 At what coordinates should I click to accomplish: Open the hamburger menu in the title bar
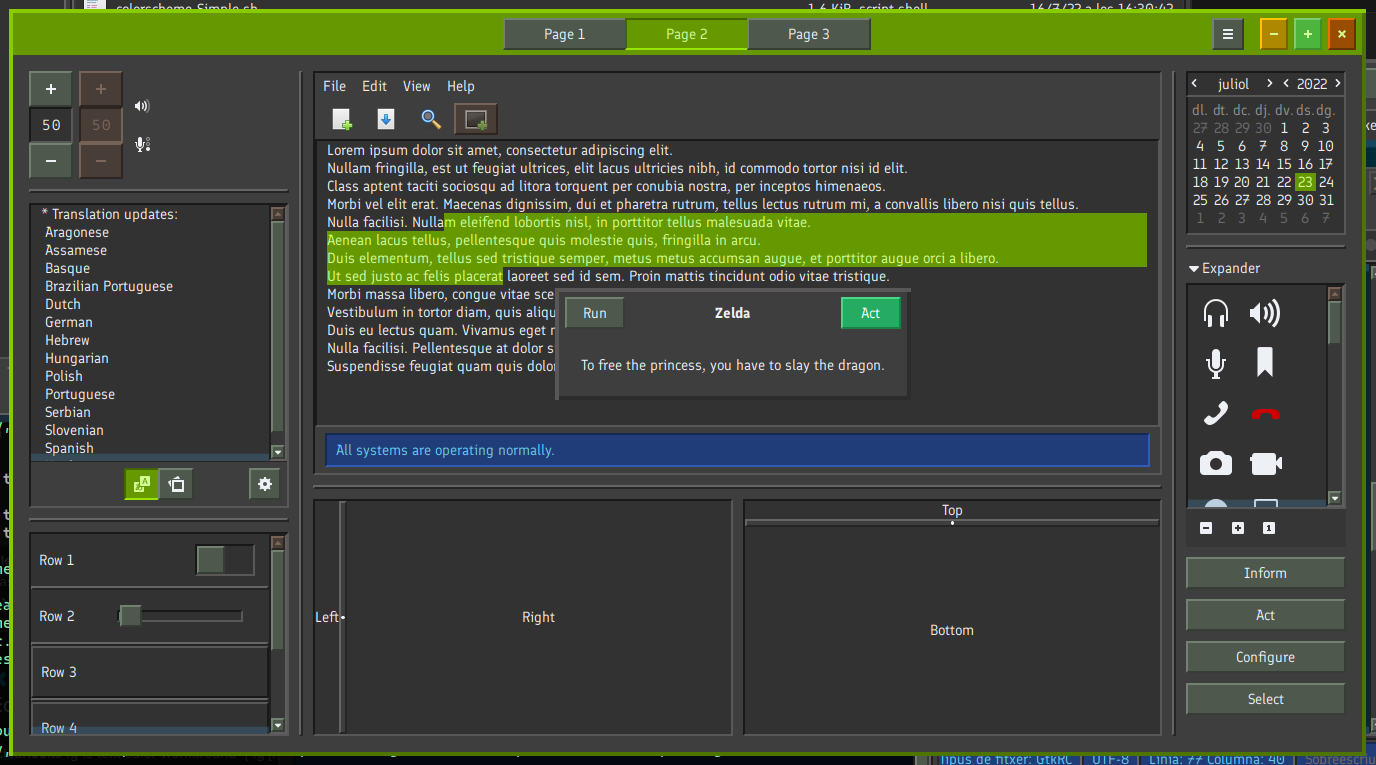[x=1228, y=34]
